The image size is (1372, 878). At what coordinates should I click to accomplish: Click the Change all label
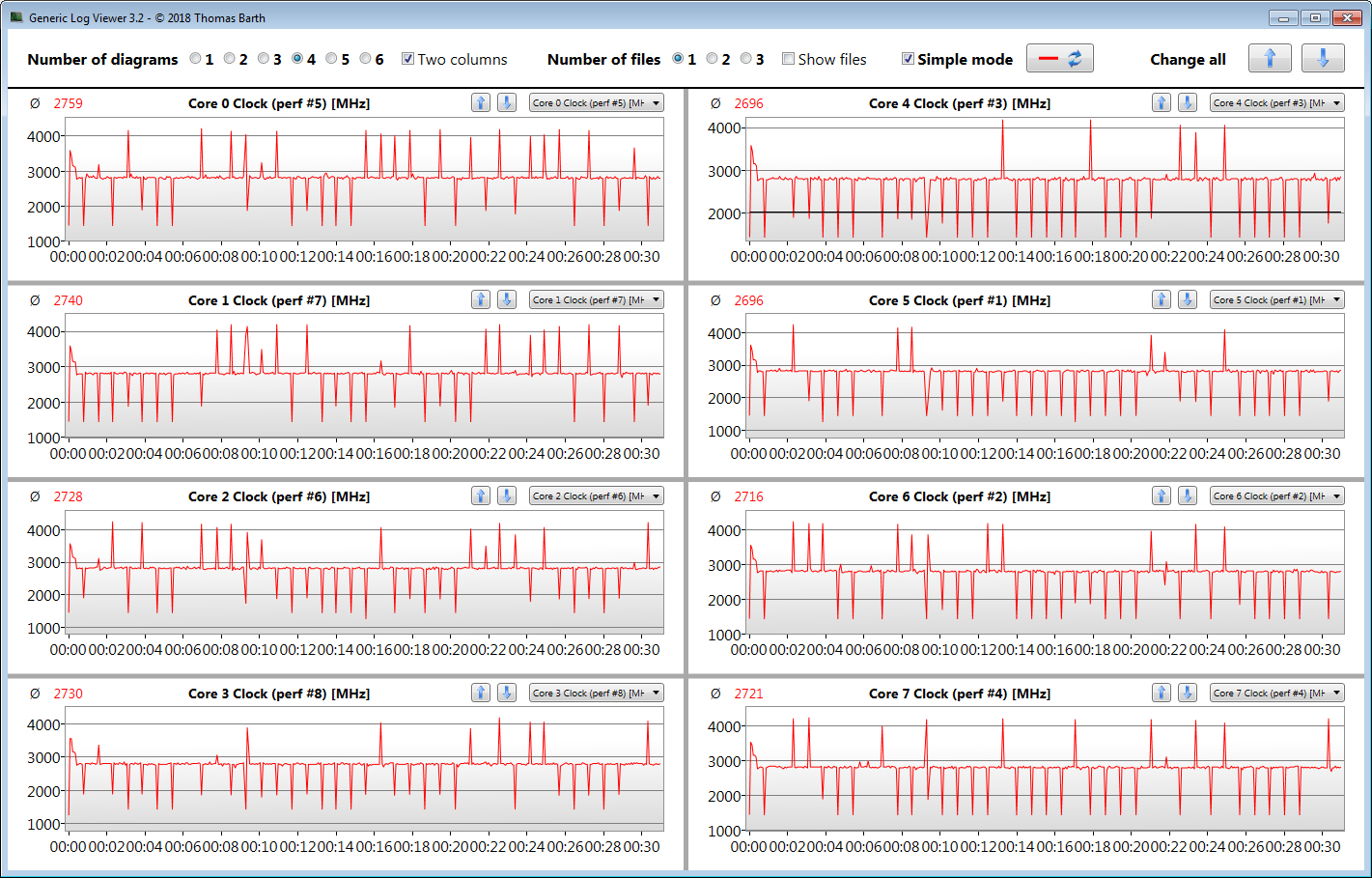[1188, 59]
